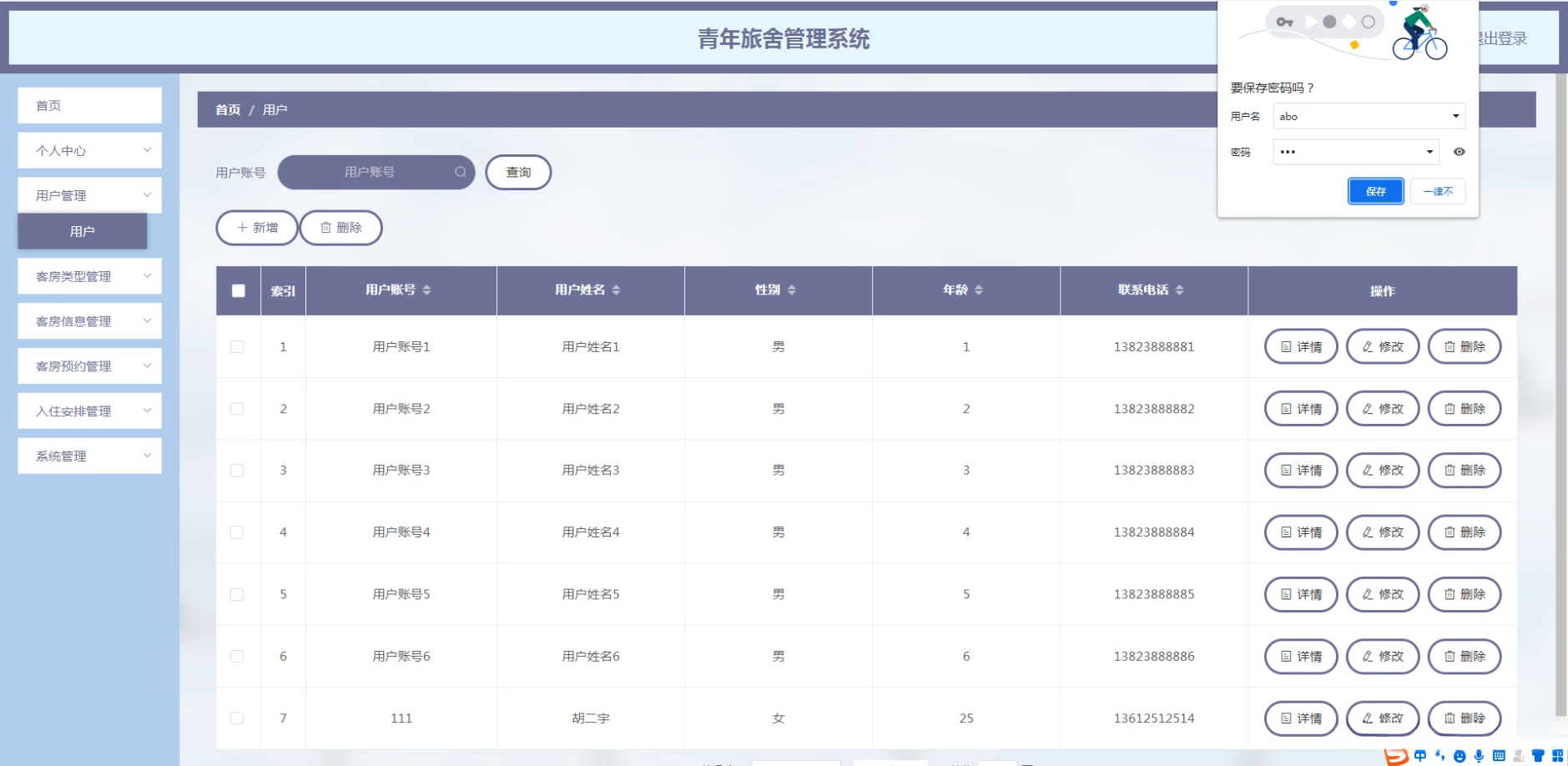Check the row checkbox for 用户账号1
The width and height of the screenshot is (1568, 766).
coord(237,347)
